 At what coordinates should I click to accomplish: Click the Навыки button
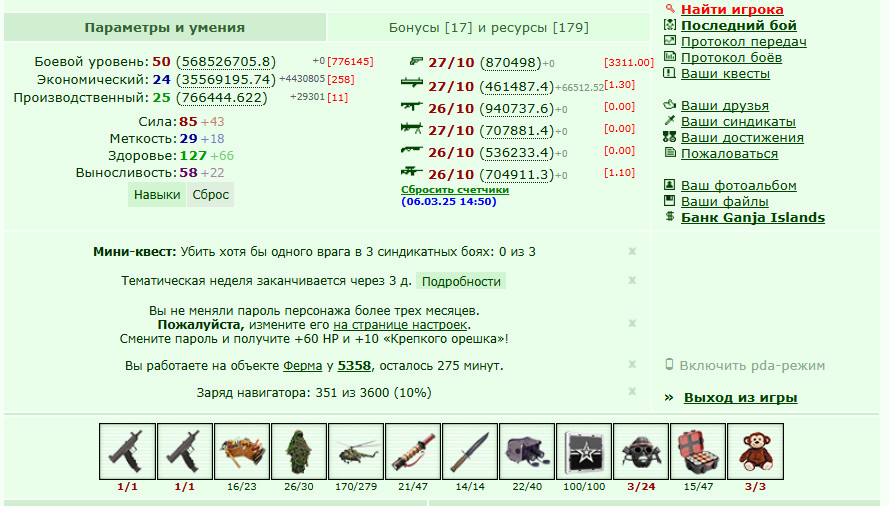[157, 195]
